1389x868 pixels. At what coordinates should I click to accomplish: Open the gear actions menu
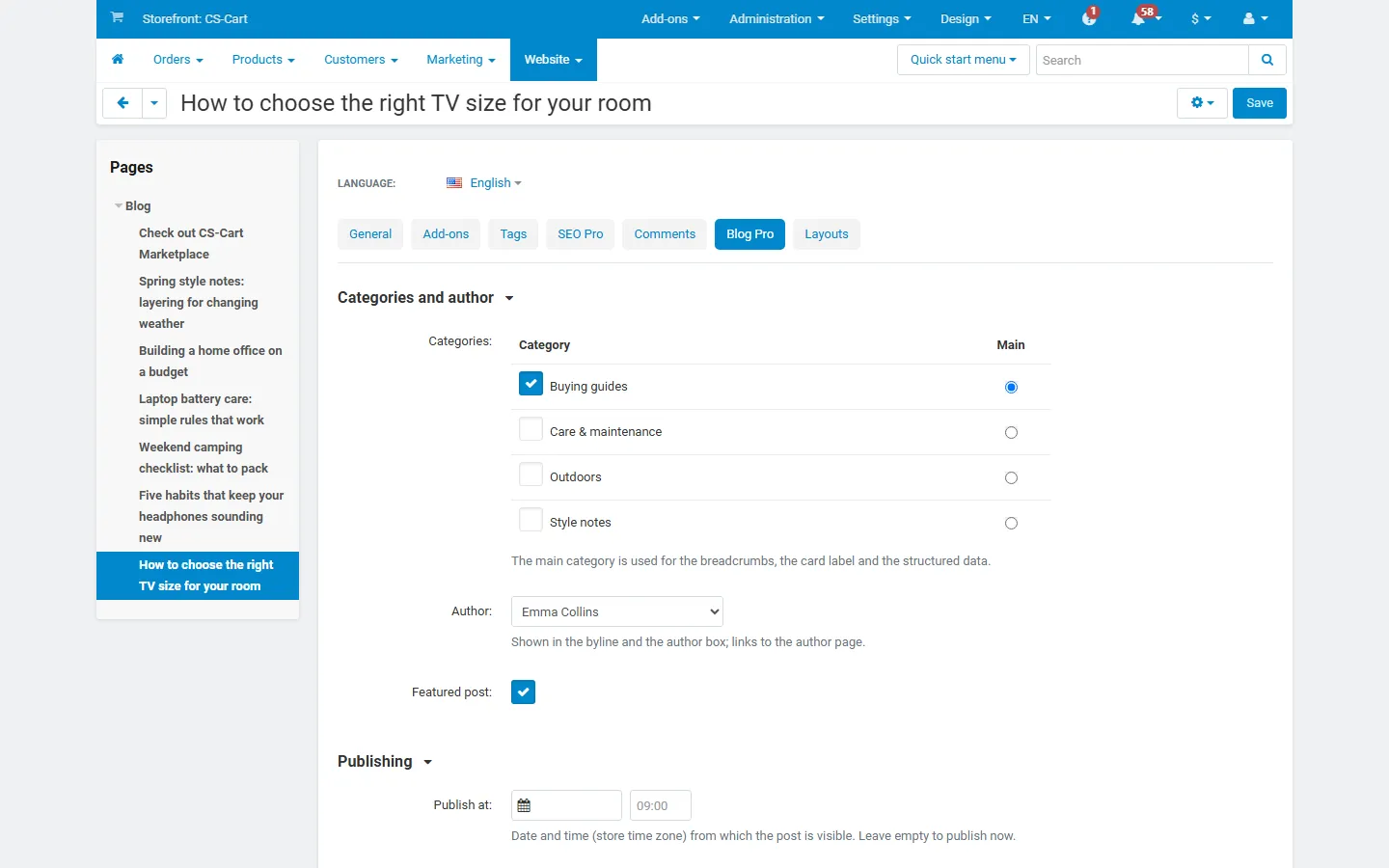point(1202,103)
